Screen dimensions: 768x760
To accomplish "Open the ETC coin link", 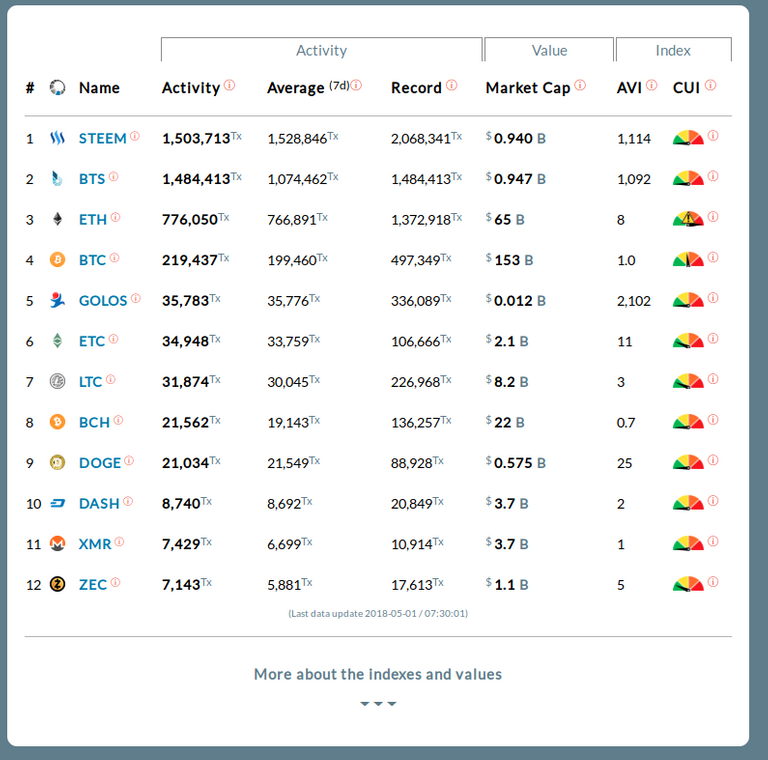I will coord(92,341).
